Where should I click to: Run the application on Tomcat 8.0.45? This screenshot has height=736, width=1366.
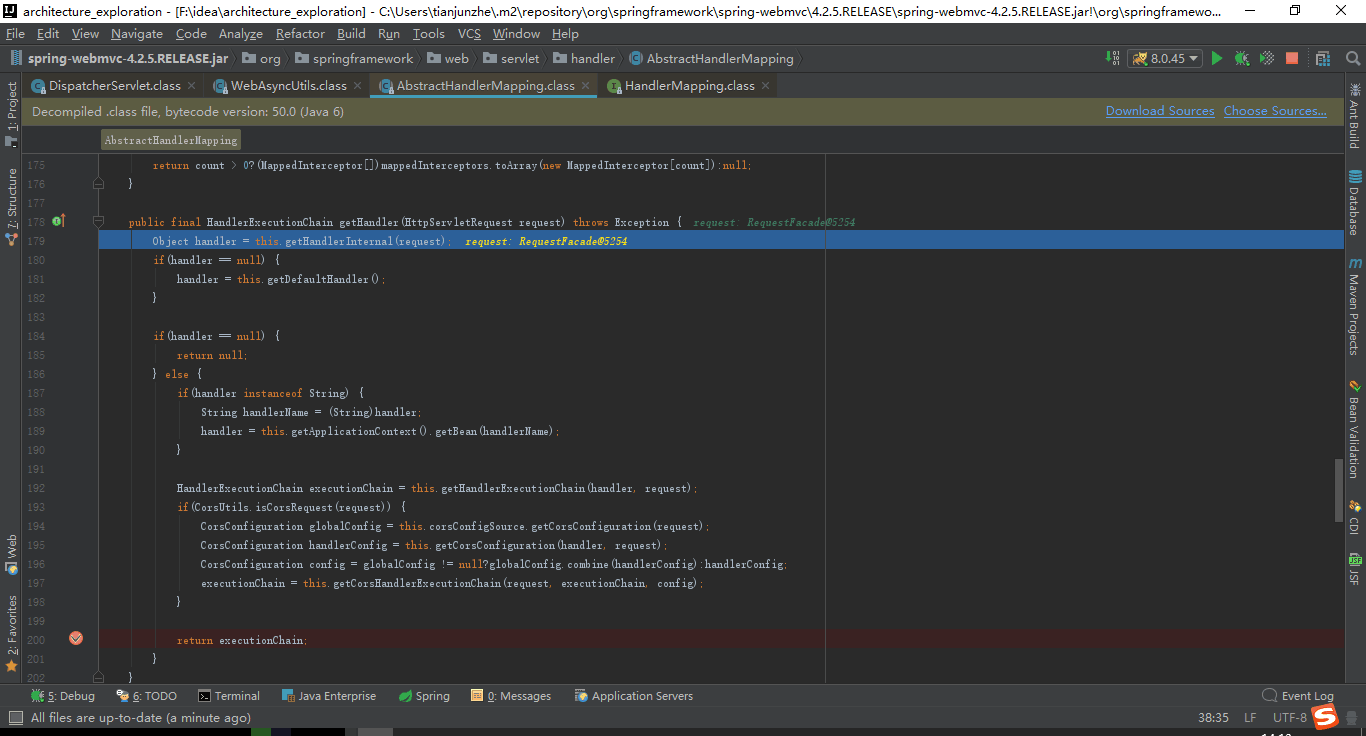[x=1216, y=59]
